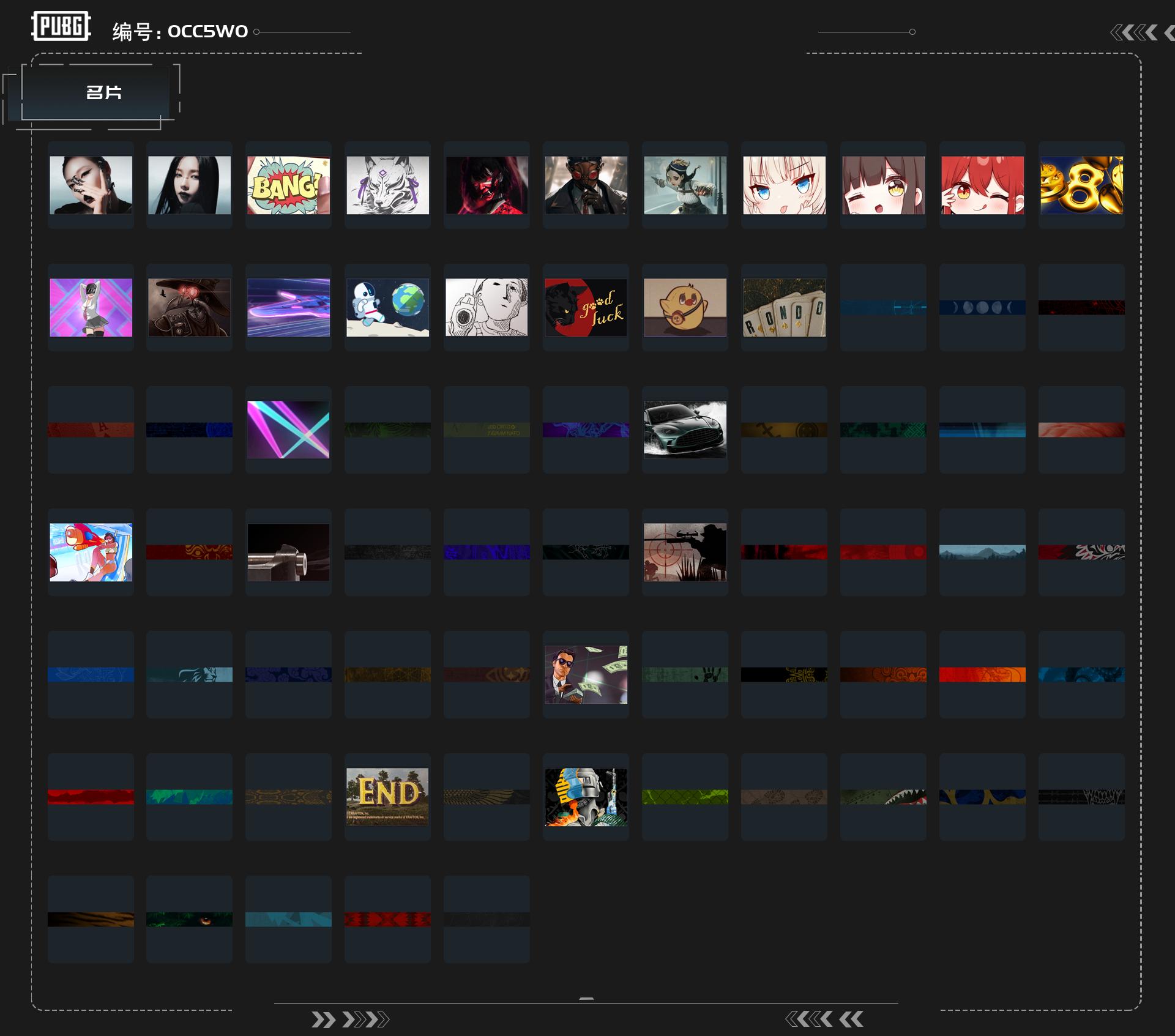The image size is (1175, 1036).
Task: Click the top-right left-pointing chevrons
Action: click(1142, 32)
